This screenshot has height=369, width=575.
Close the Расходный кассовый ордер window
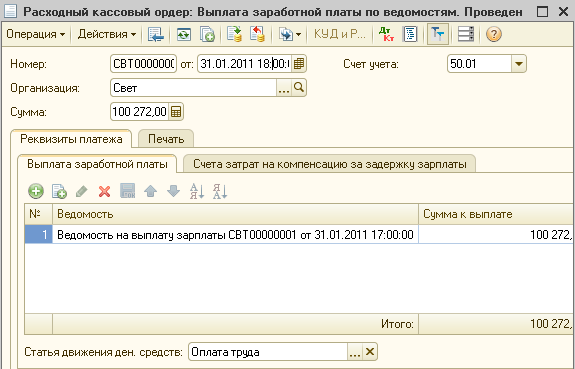563,12
